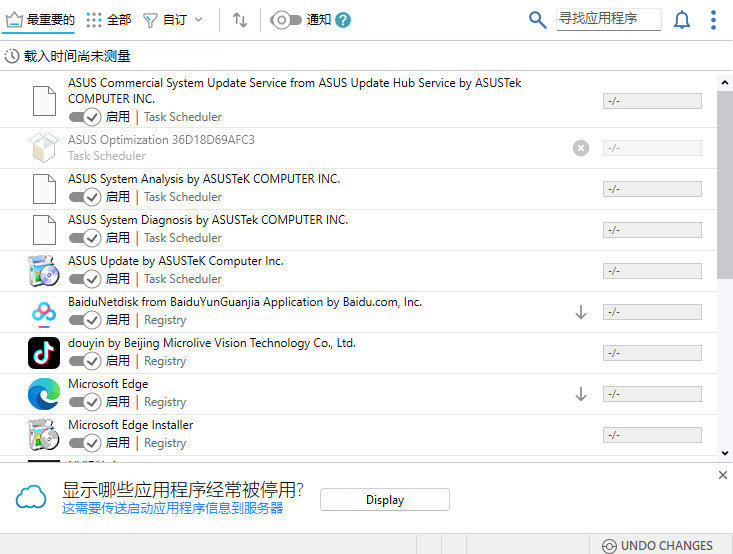This screenshot has height=554, width=733.
Task: Open the 自订 filter tab
Action: 165,20
